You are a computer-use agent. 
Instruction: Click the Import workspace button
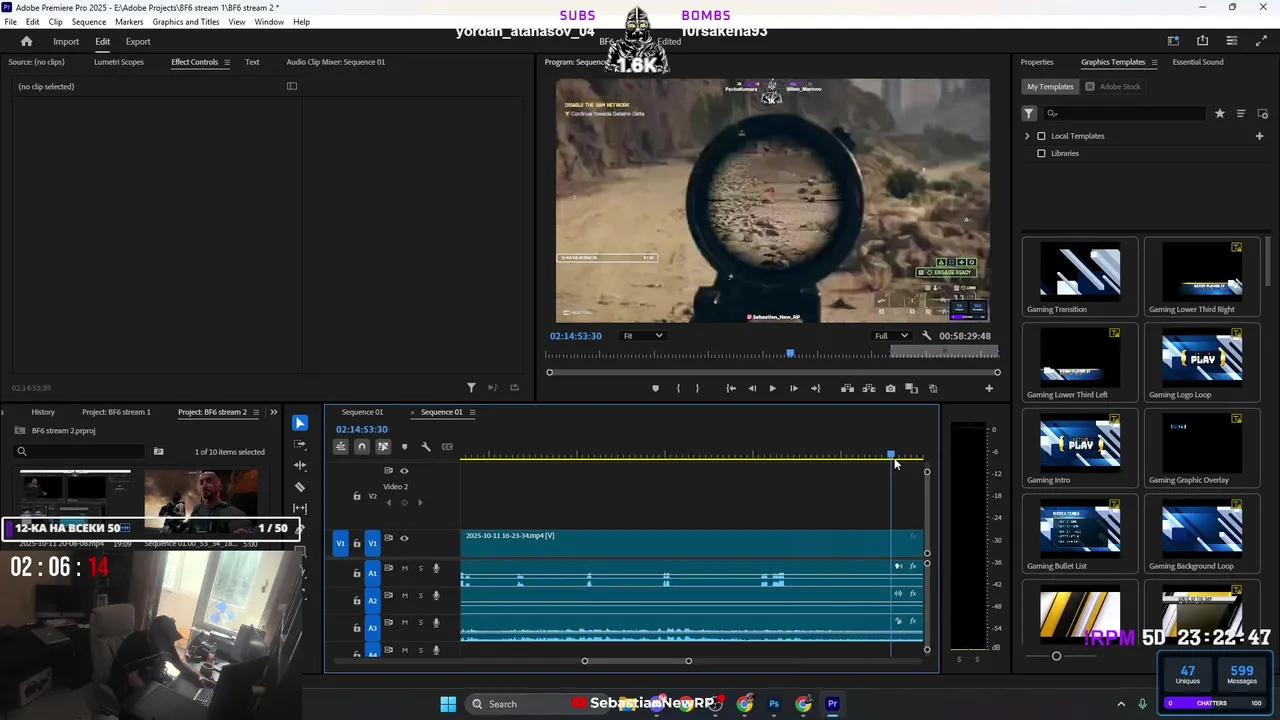pos(66,42)
